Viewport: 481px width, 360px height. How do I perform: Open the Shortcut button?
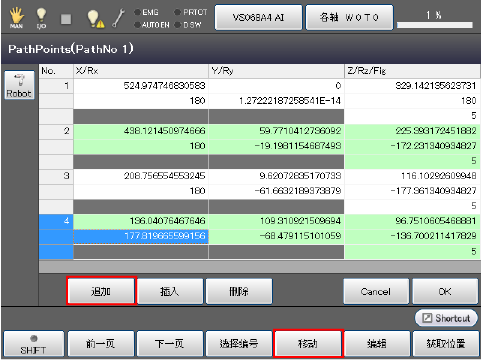pos(446,318)
